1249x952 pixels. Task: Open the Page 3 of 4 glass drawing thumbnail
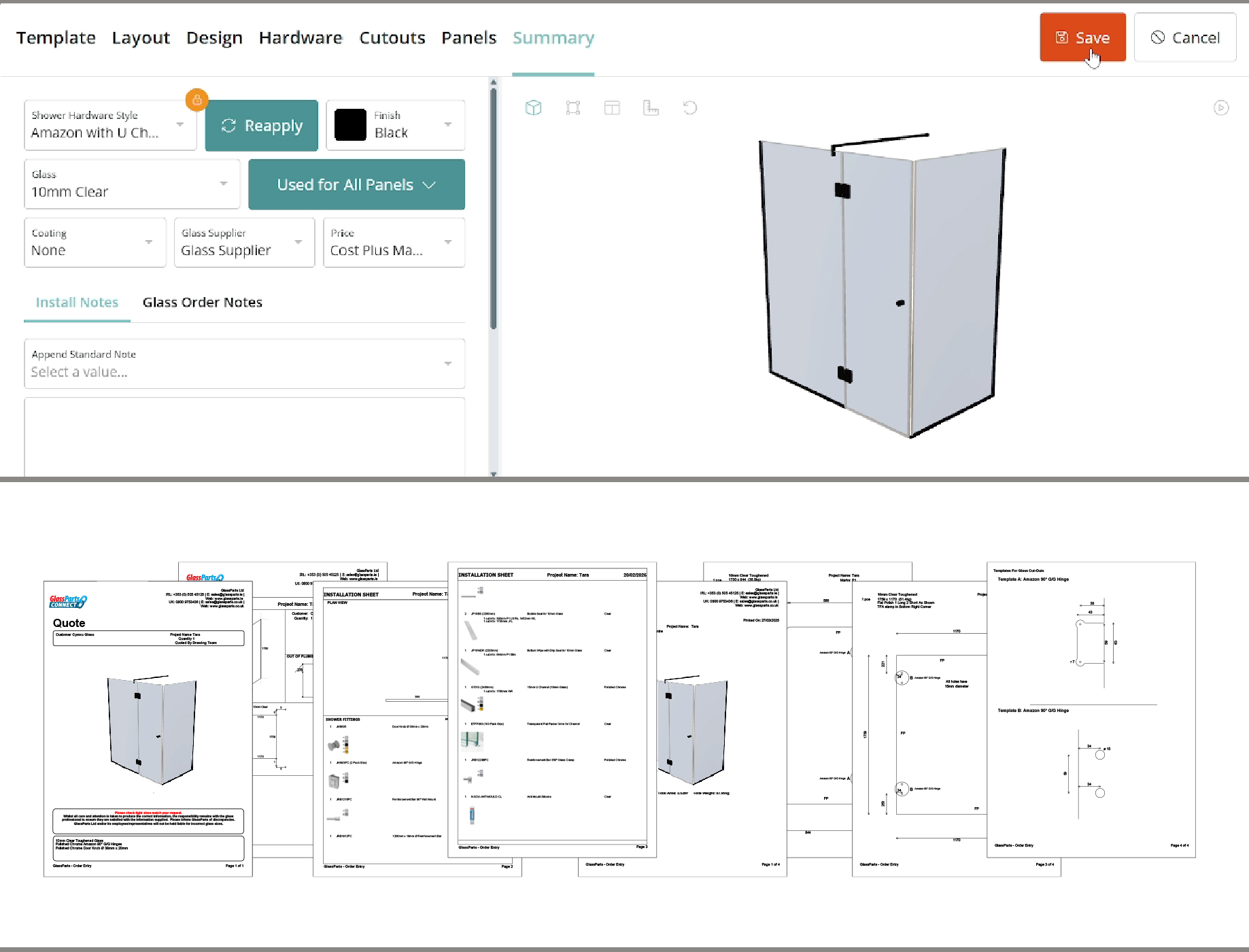(919, 729)
